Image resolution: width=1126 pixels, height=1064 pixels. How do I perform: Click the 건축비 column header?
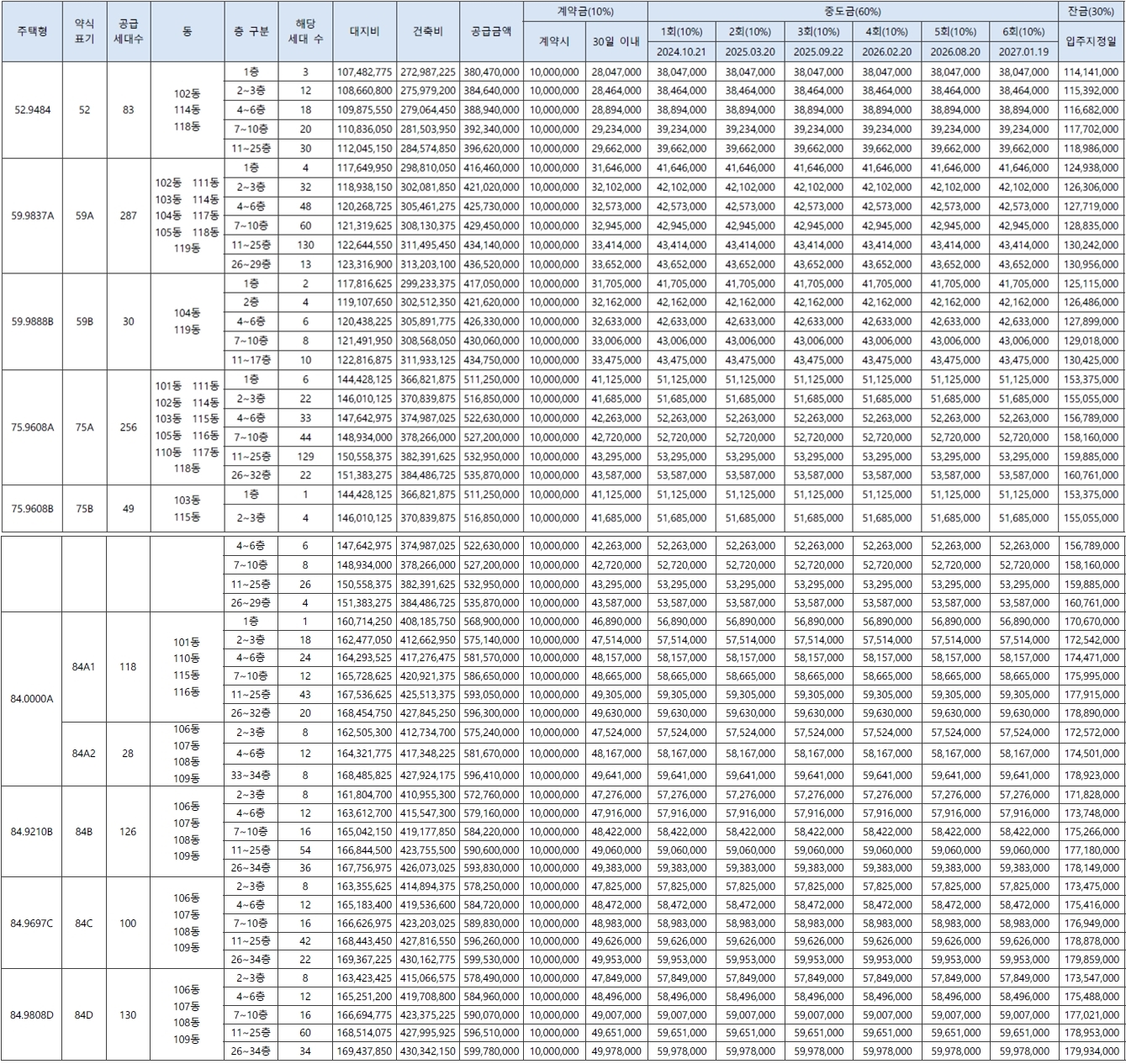tap(427, 31)
